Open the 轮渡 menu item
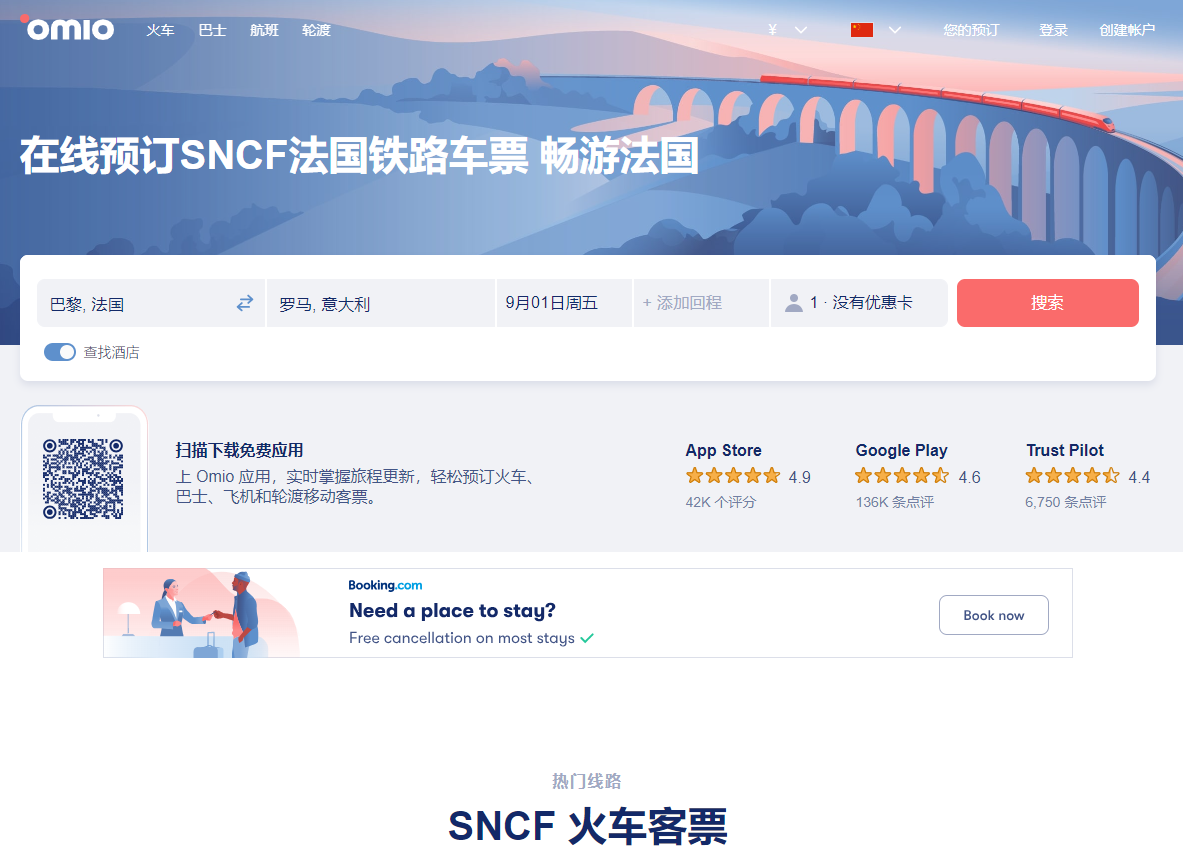1183x858 pixels. [x=316, y=30]
